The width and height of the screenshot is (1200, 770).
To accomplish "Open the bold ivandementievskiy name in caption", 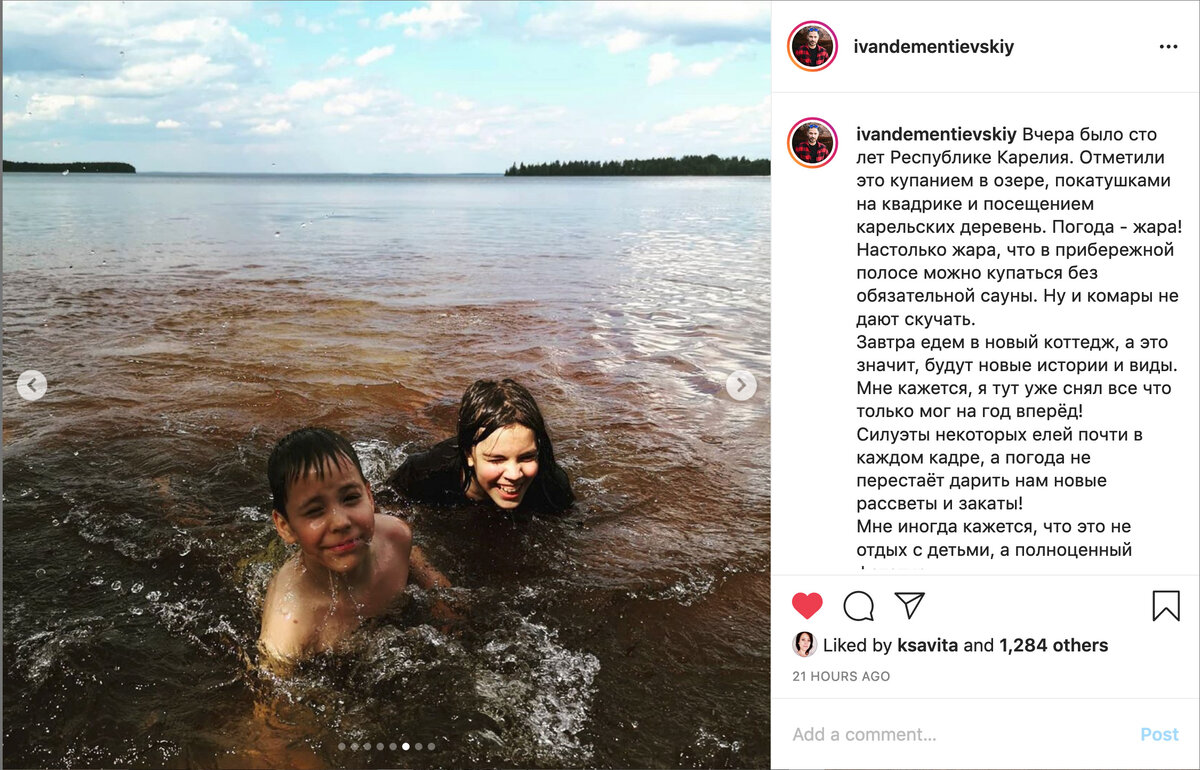I will pyautogui.click(x=937, y=134).
